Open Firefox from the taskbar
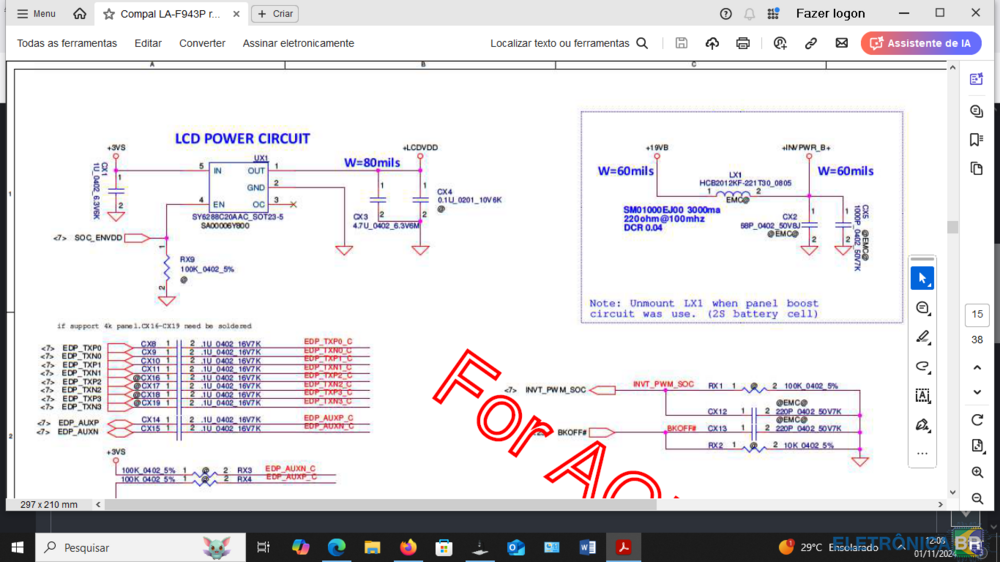Viewport: 1000px width, 562px height. (408, 547)
